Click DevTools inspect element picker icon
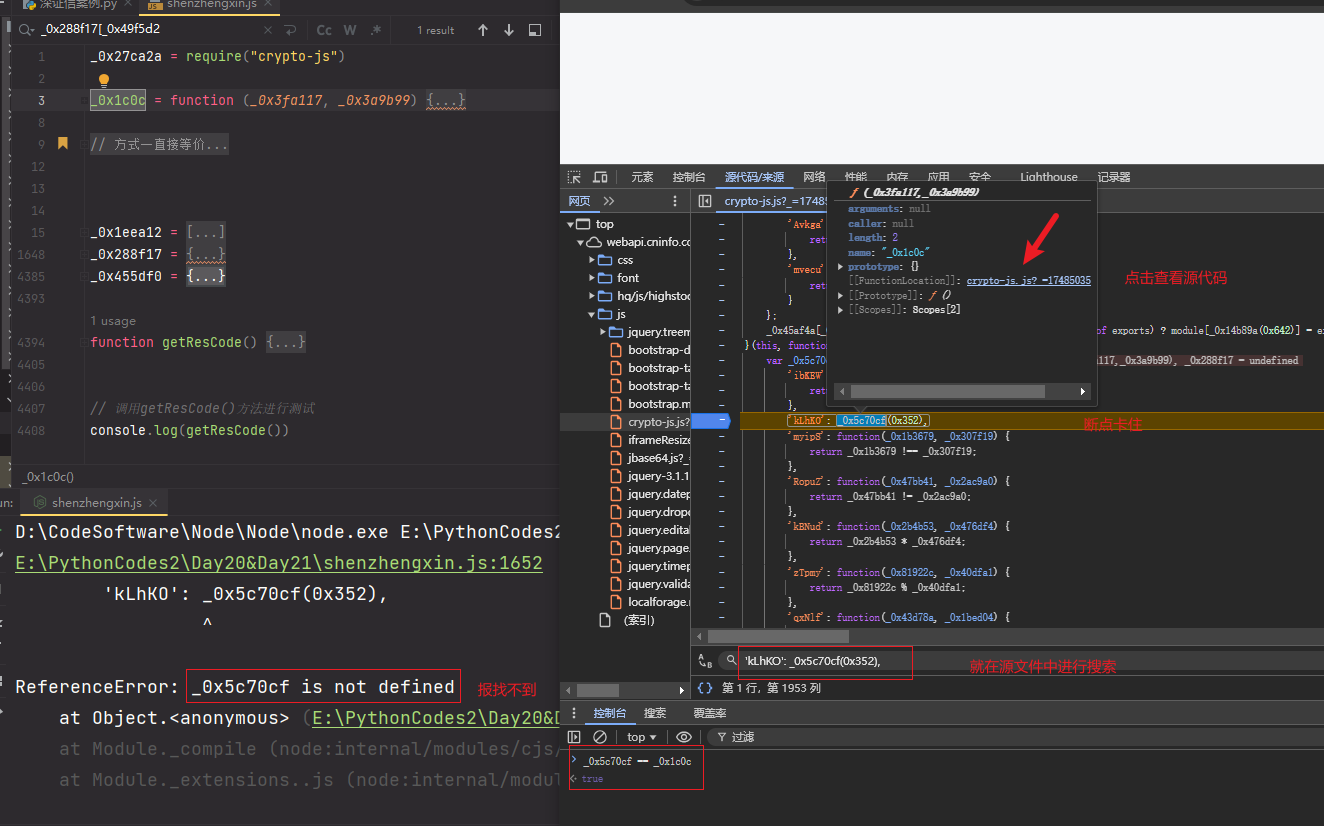The width and height of the screenshot is (1324, 826). click(x=574, y=177)
